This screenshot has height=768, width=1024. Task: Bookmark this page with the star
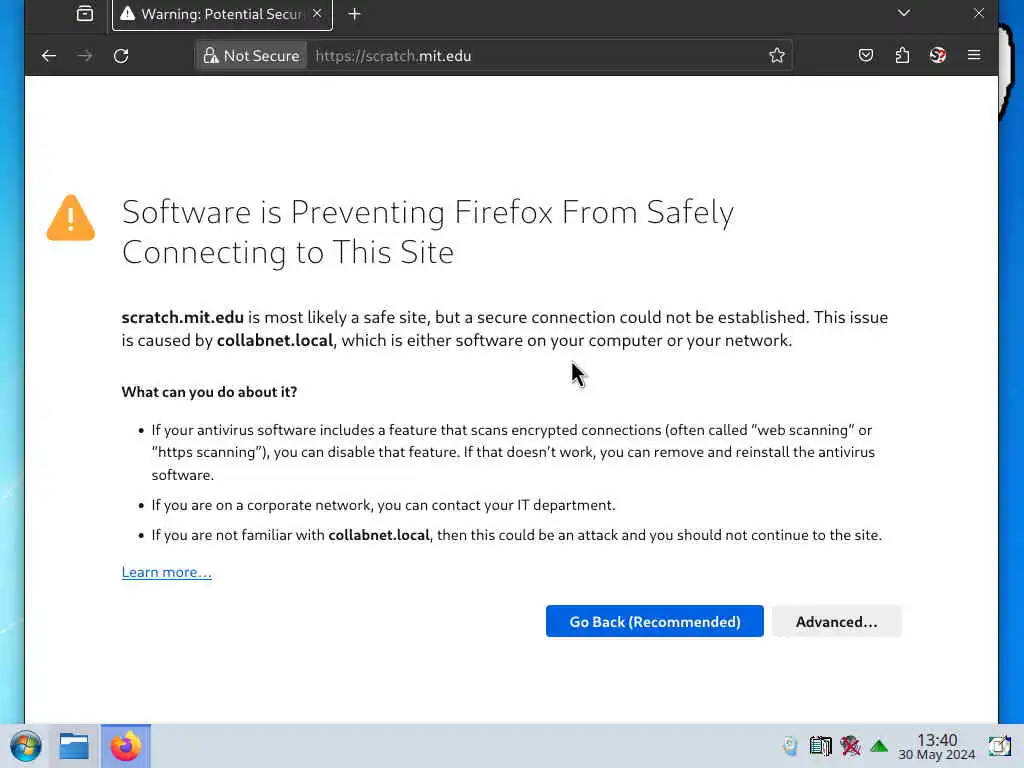point(776,56)
